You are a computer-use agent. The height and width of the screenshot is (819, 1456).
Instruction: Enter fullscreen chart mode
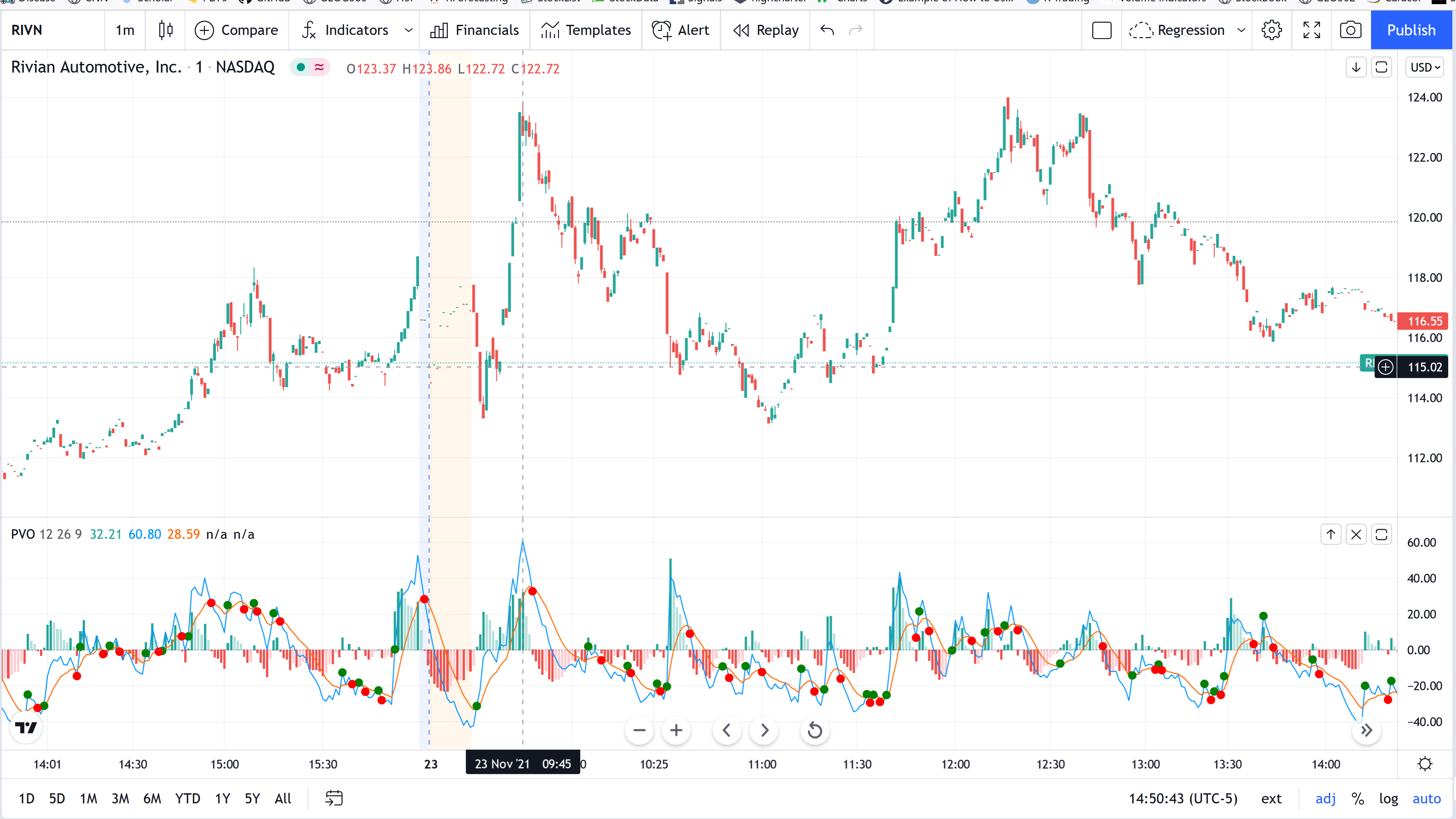click(x=1311, y=30)
